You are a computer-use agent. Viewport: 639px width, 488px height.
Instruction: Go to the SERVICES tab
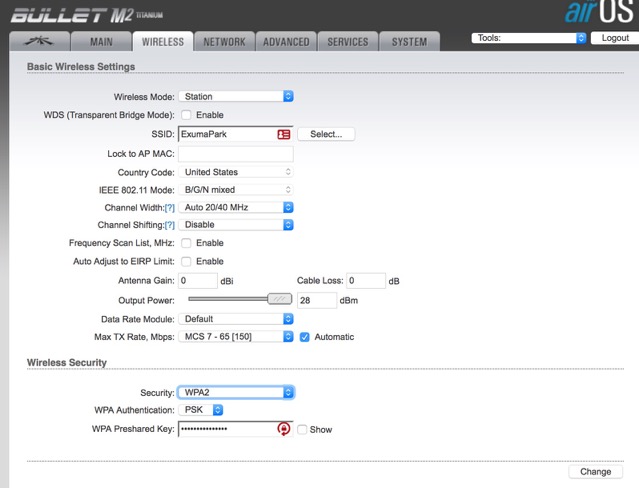click(x=347, y=42)
